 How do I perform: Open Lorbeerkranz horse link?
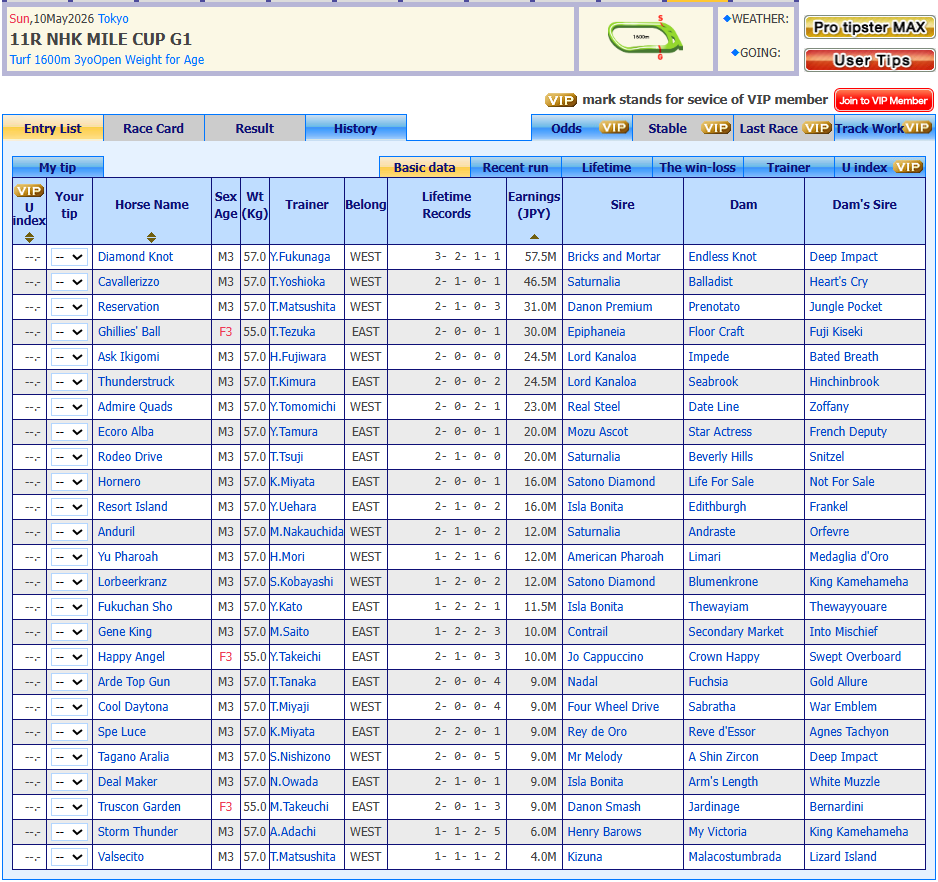point(132,582)
